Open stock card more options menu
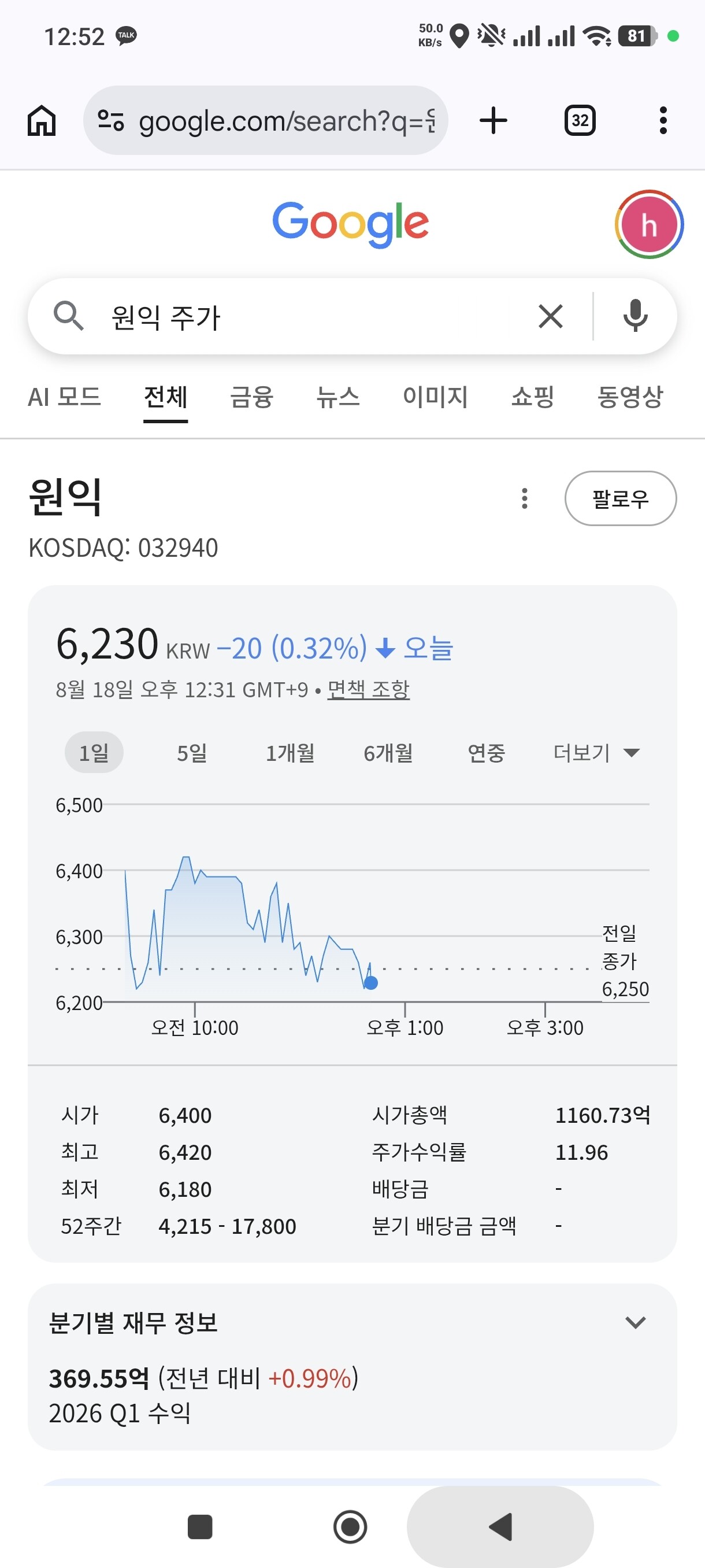 click(524, 498)
